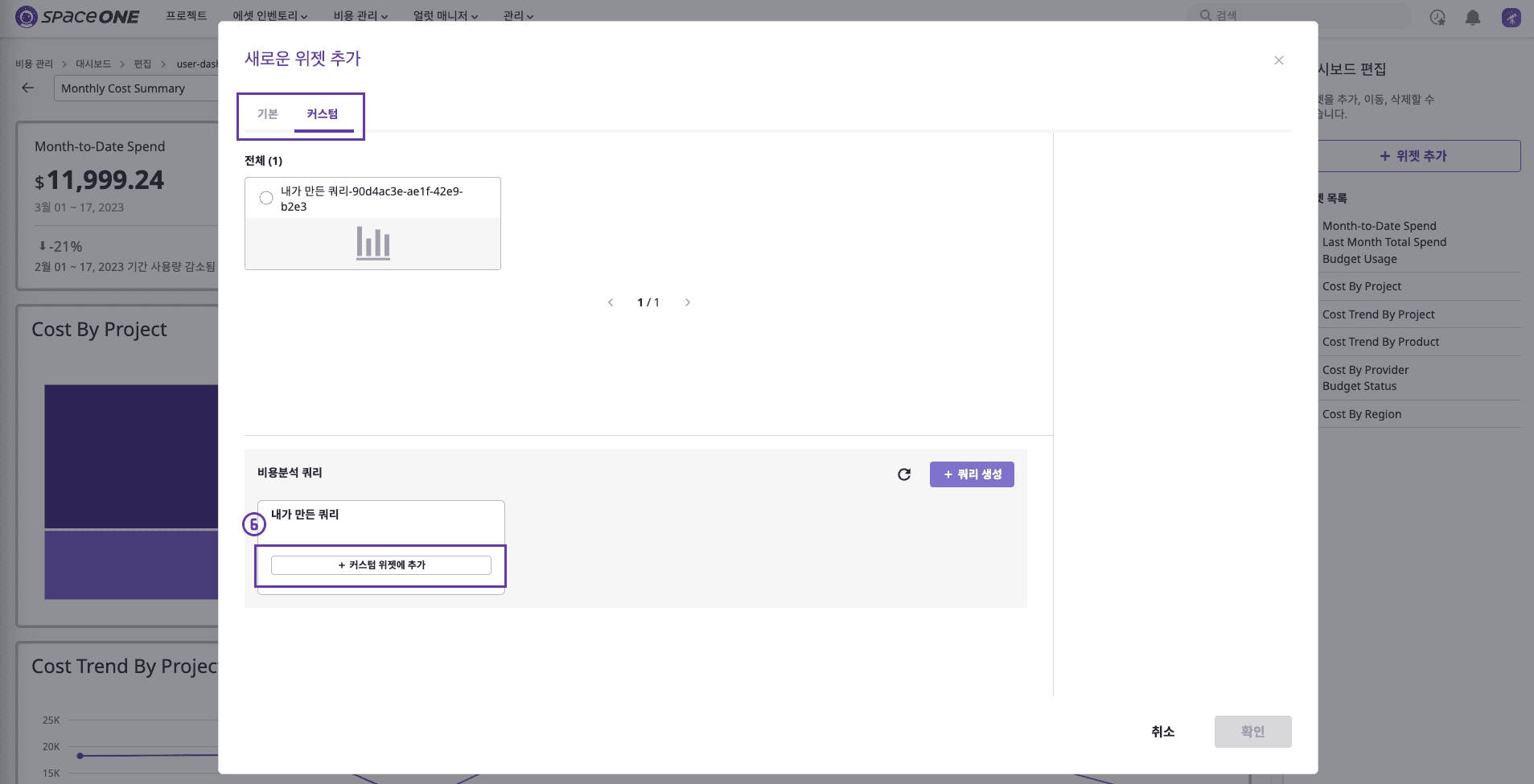1534x784 pixels.
Task: Select Budget Status in widget list
Action: coord(1359,386)
